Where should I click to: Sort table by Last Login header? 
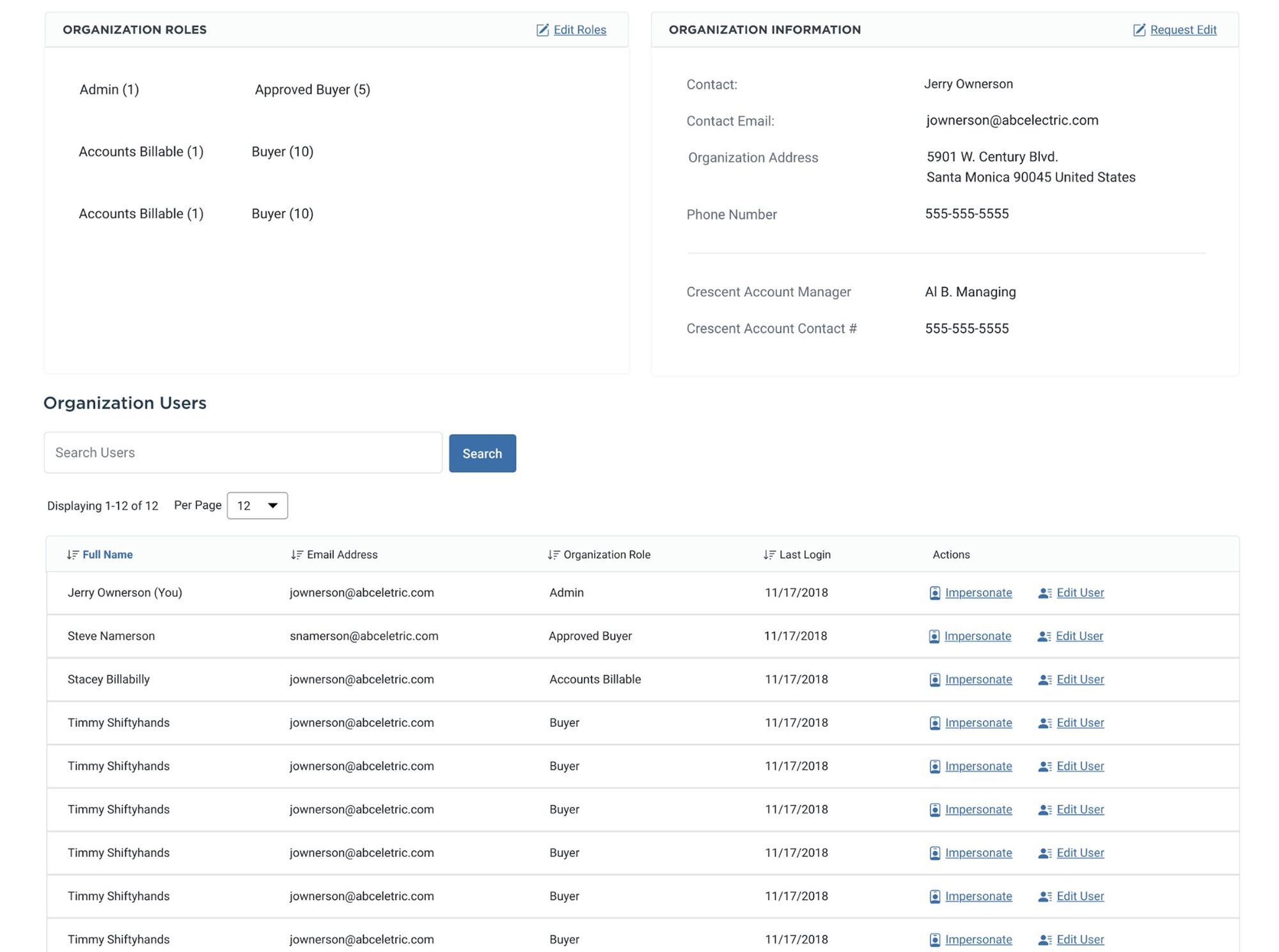[x=804, y=554]
